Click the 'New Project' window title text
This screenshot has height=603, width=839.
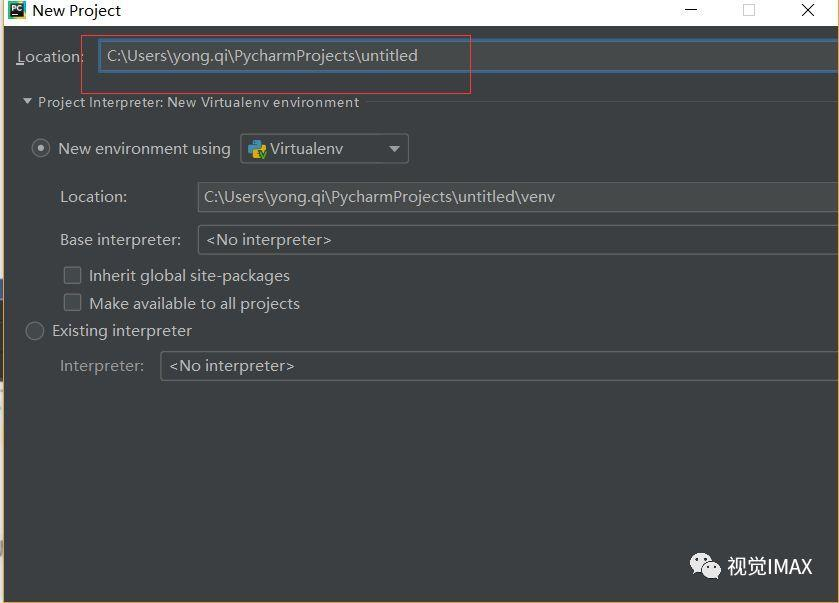(x=77, y=11)
